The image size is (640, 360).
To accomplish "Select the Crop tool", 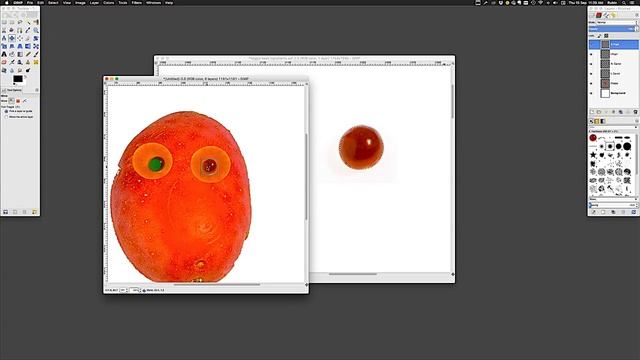I will (x=28, y=38).
